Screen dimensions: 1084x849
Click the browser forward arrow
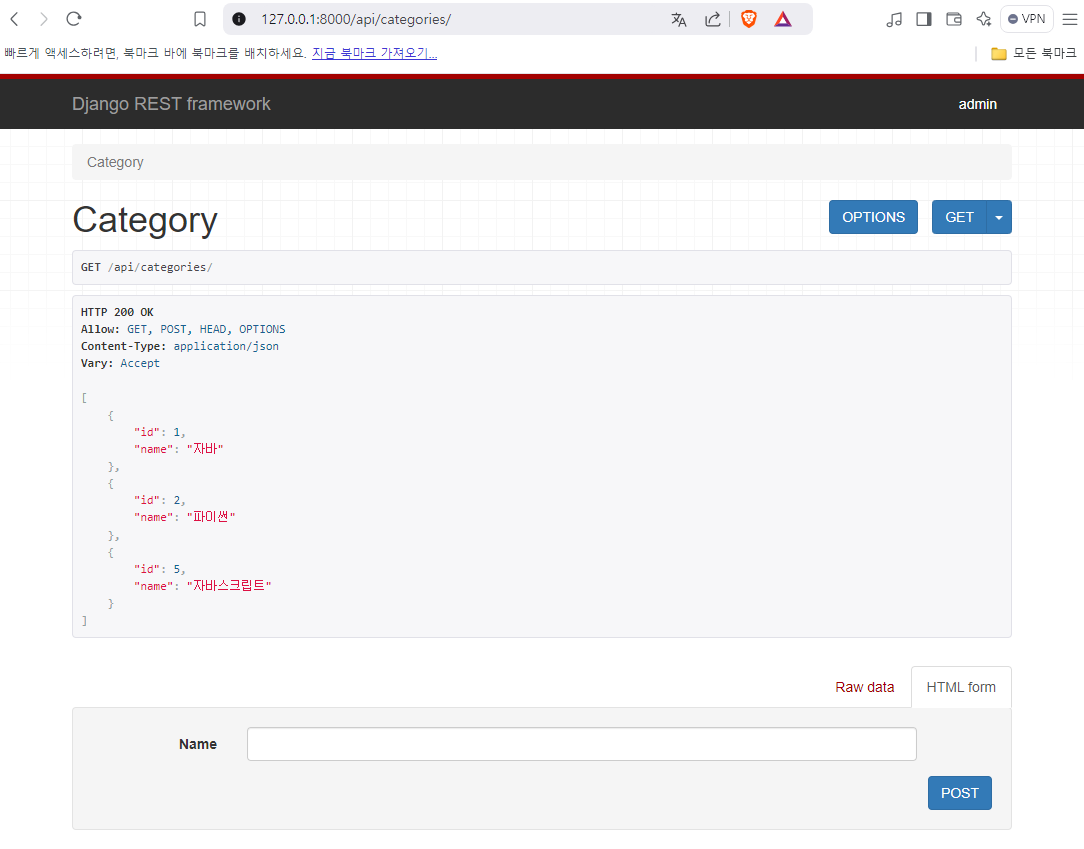point(44,19)
